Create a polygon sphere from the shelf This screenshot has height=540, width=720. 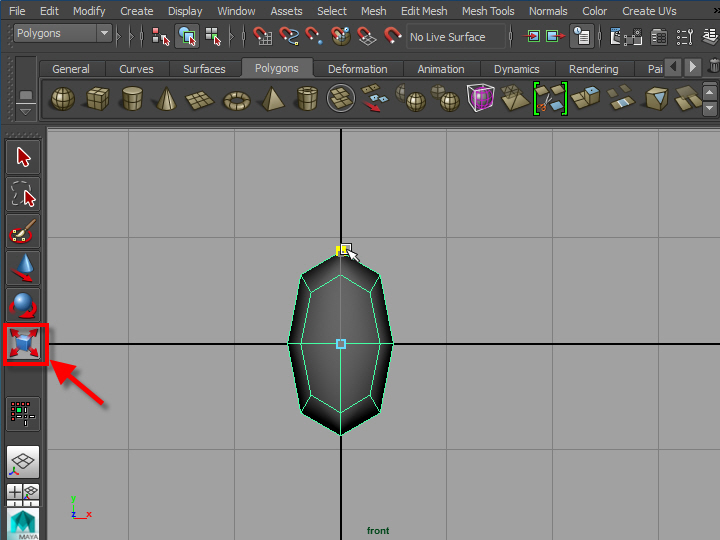63,98
